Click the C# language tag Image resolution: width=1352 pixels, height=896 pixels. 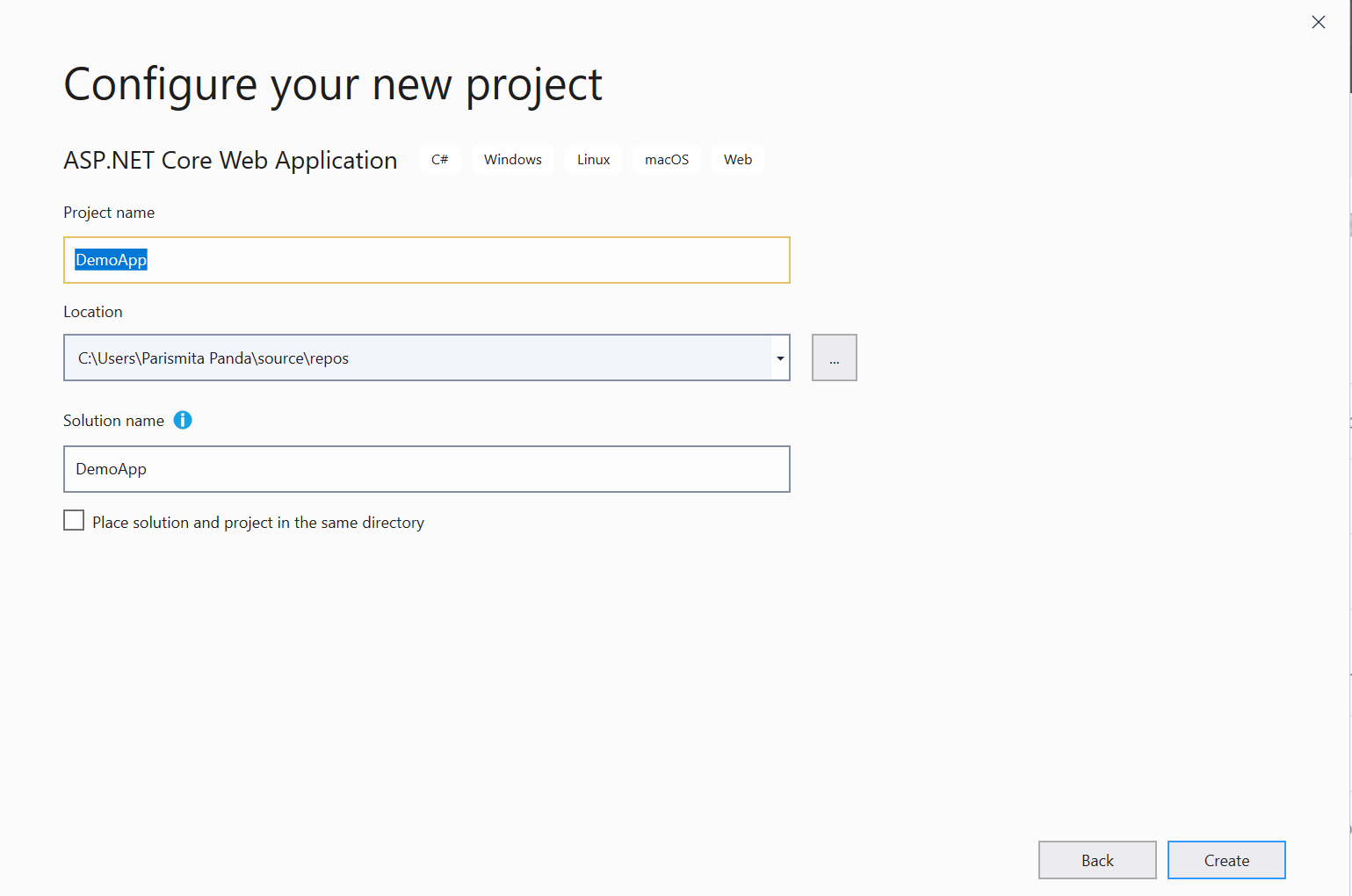[439, 159]
